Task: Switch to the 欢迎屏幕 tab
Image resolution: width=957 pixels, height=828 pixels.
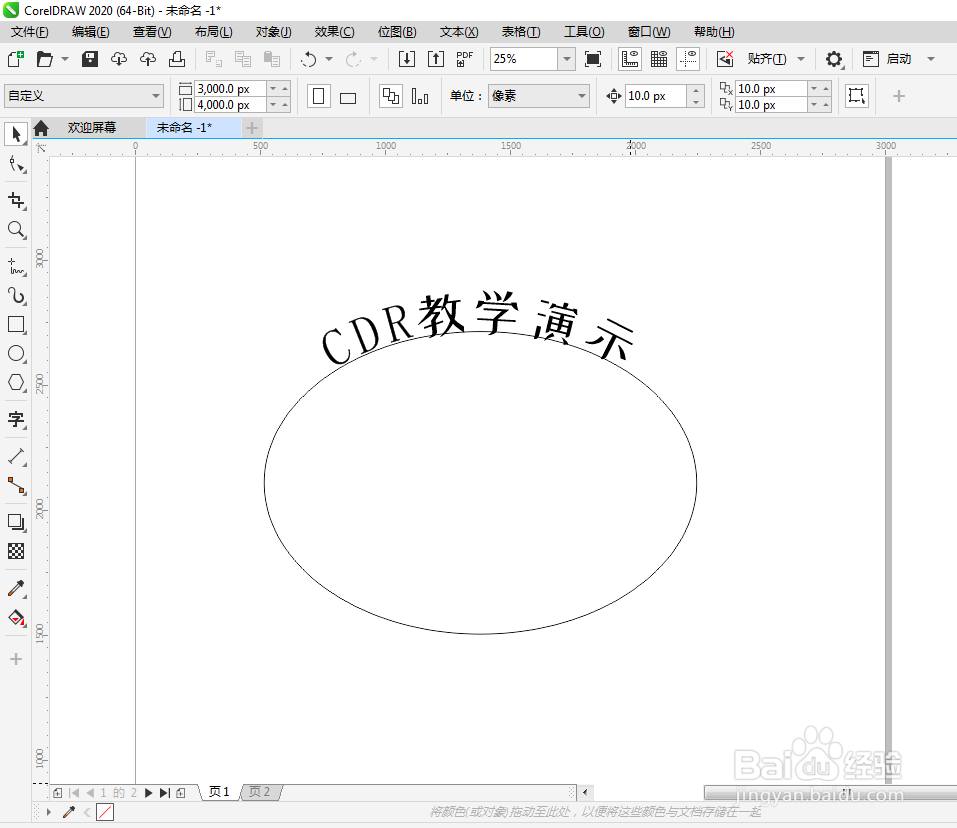Action: [92, 128]
